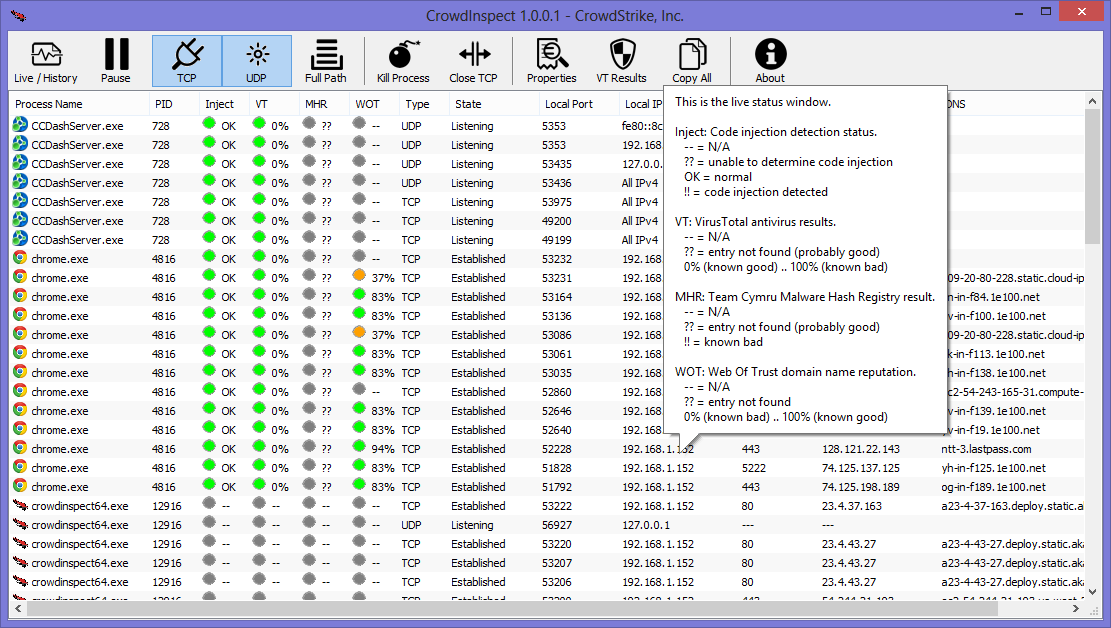Click the vertical scrollbar up arrow
Viewport: 1111px width, 628px height.
point(1092,102)
